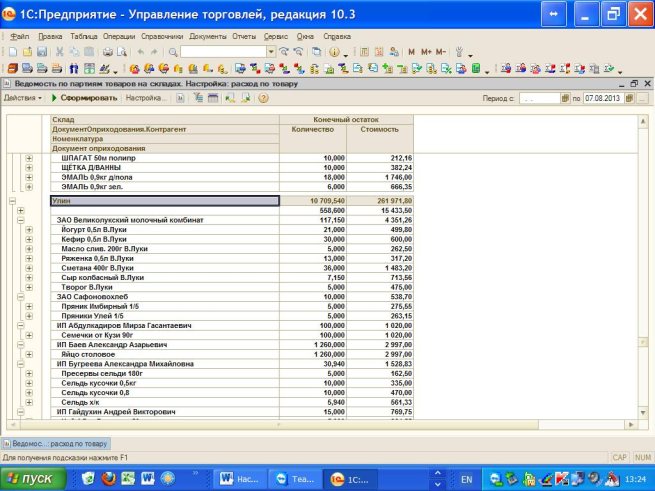
Task: Open the Операции menu
Action: (119, 36)
